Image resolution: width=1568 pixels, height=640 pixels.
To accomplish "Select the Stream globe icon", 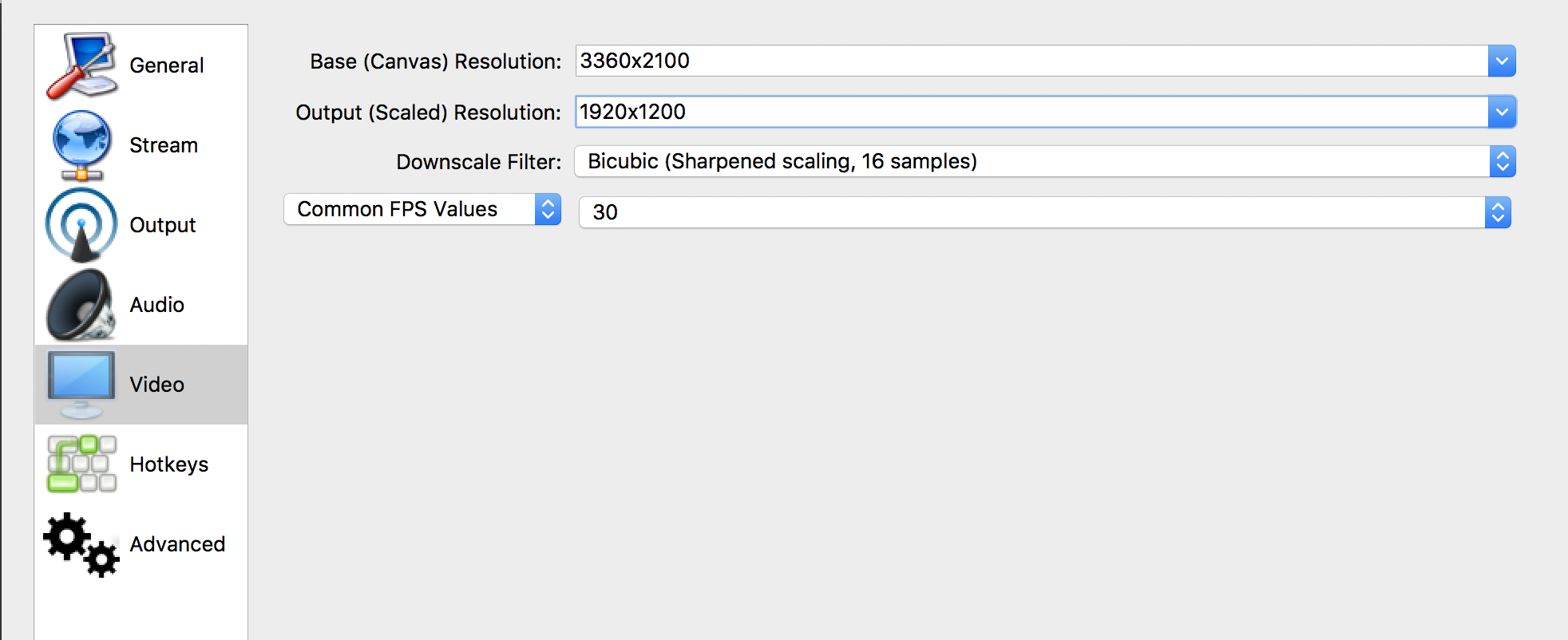I will click(82, 145).
